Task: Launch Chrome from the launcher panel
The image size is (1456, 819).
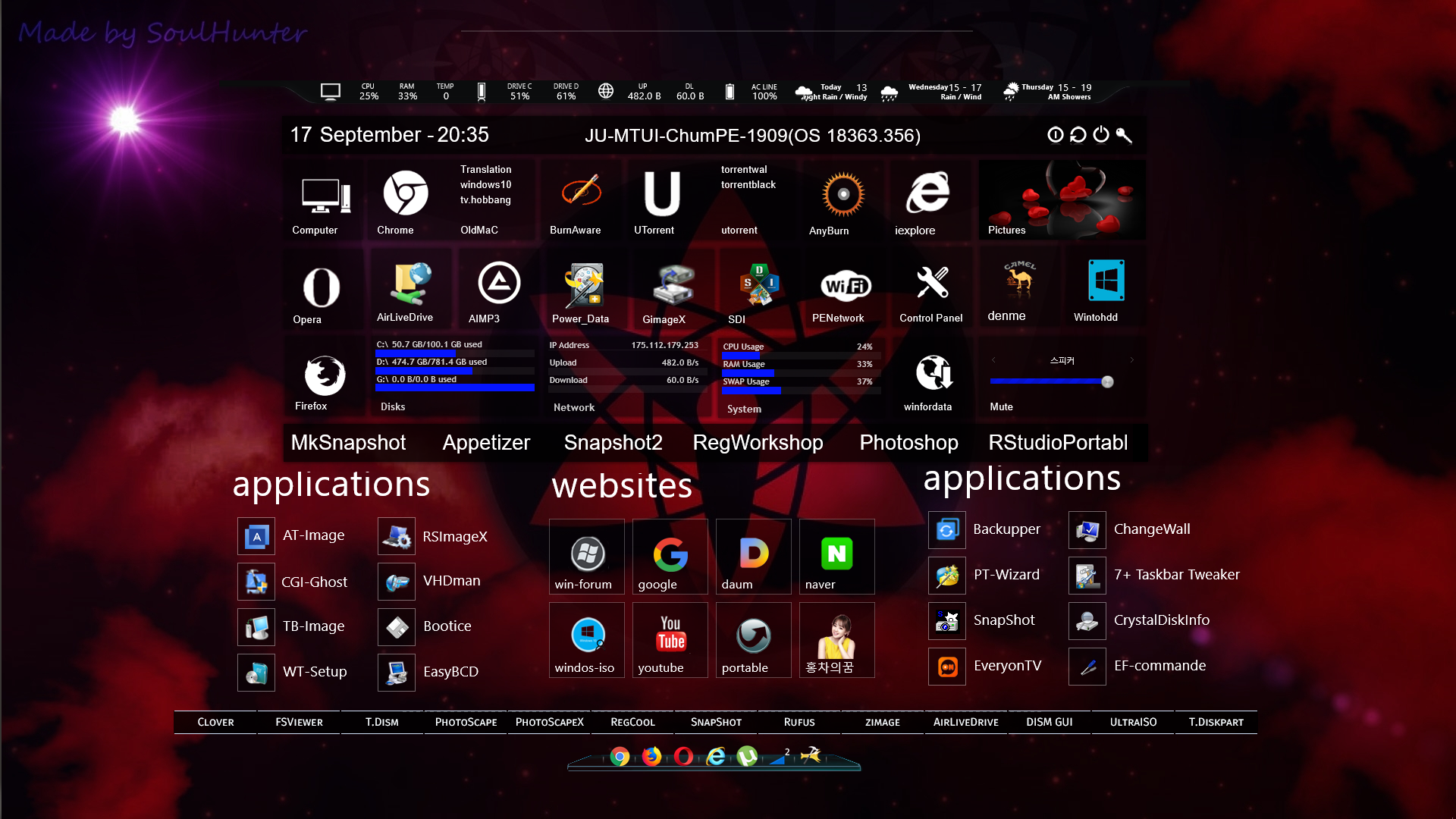Action: point(406,193)
